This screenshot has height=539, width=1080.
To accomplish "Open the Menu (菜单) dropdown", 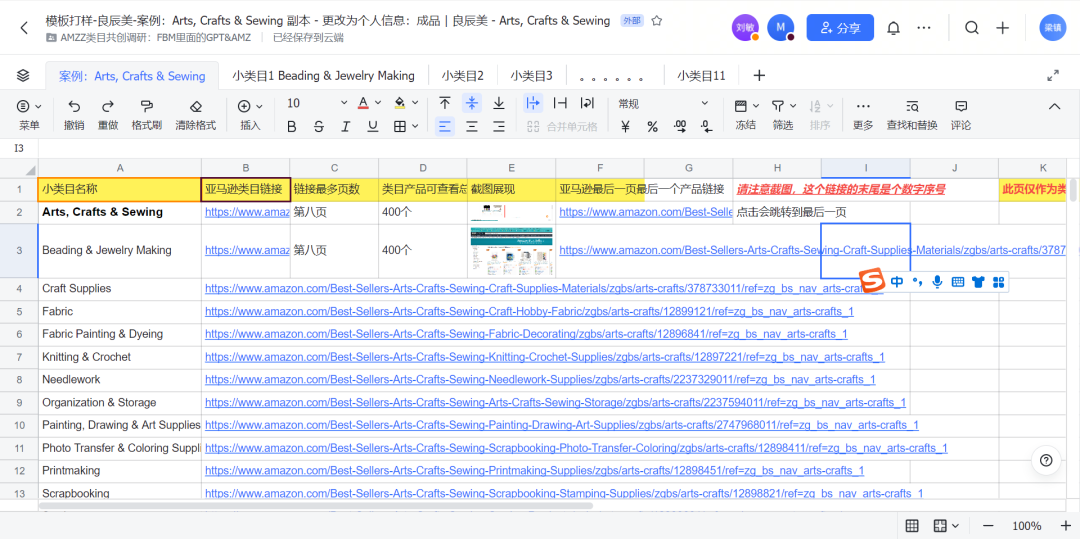I will tap(29, 115).
